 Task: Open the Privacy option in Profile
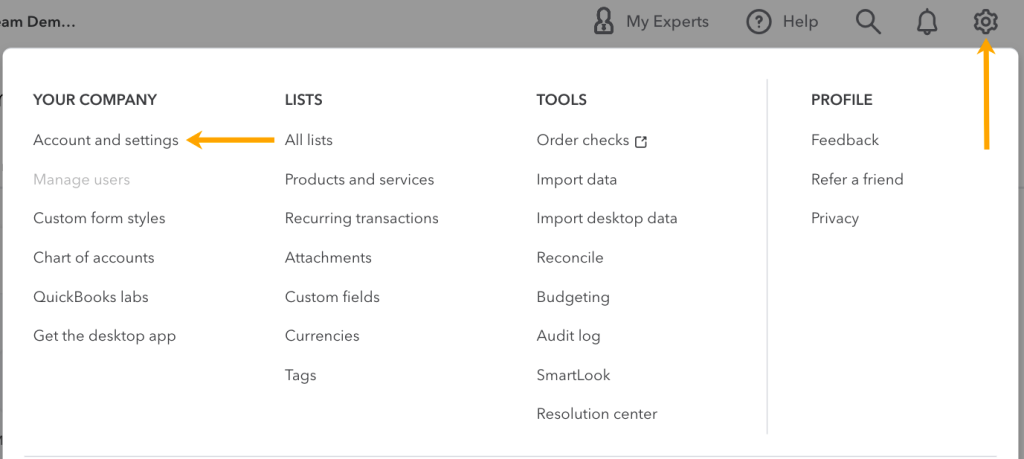834,218
